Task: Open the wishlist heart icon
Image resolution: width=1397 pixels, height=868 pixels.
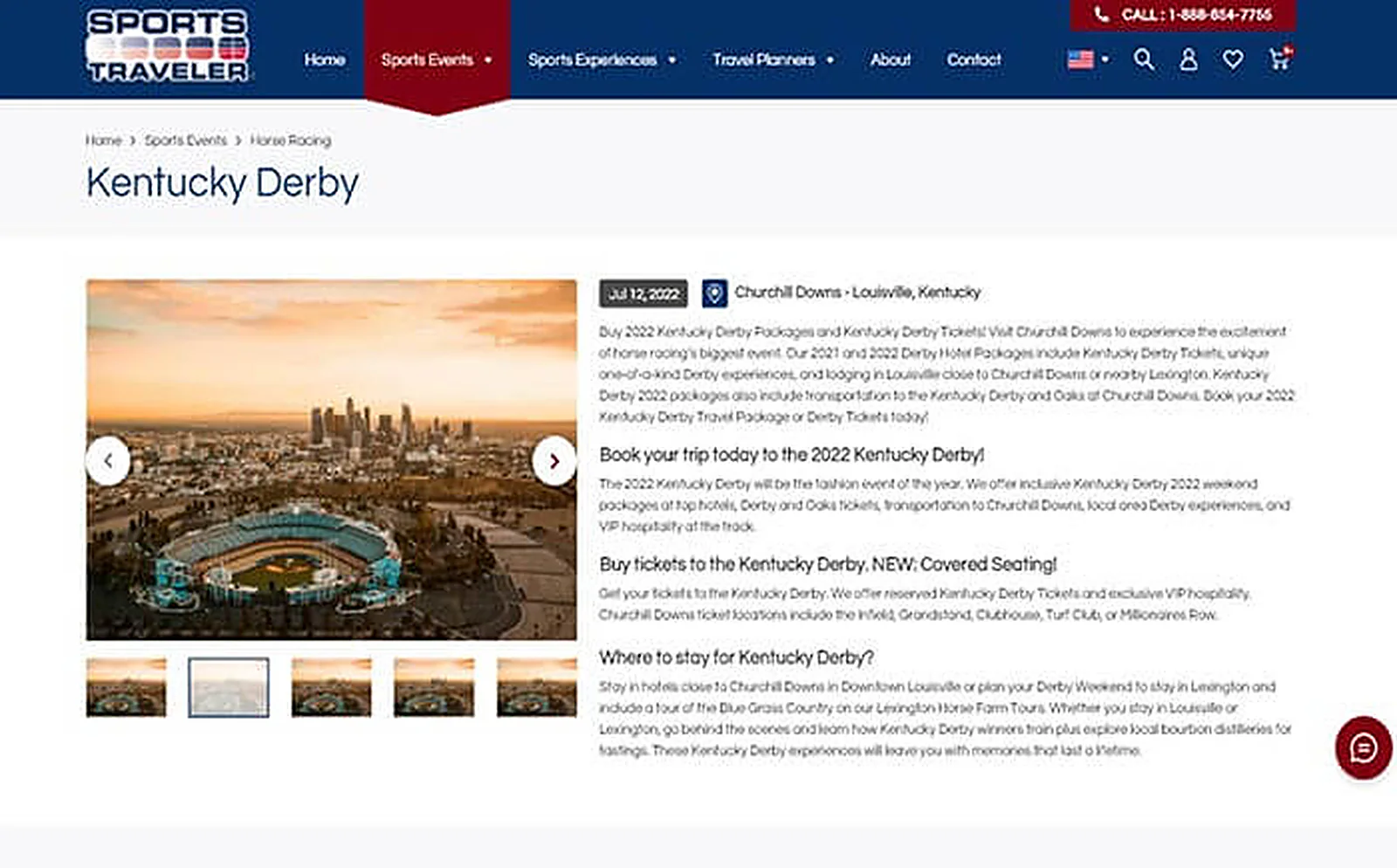Action: tap(1233, 59)
